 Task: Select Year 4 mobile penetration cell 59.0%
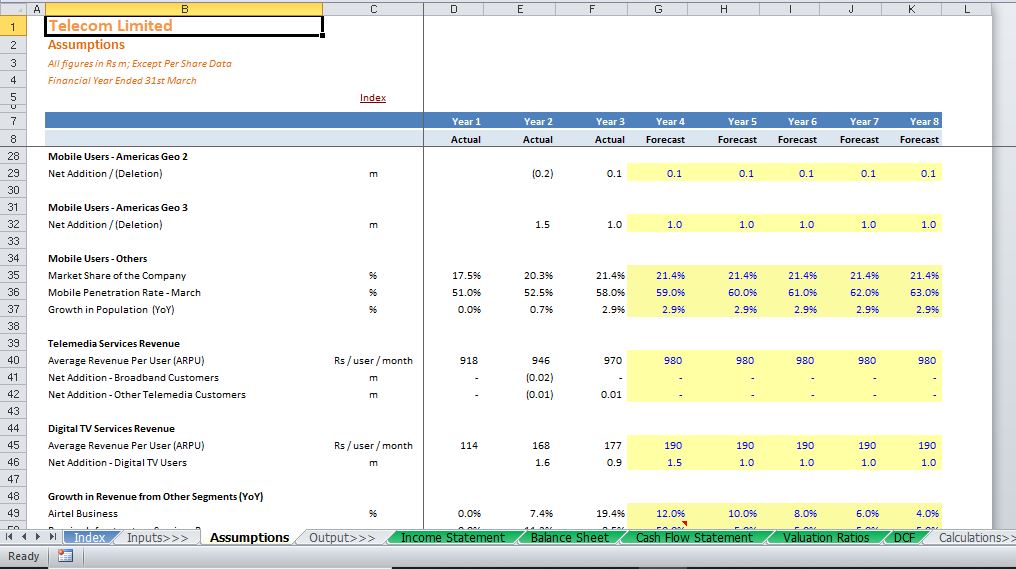click(658, 293)
